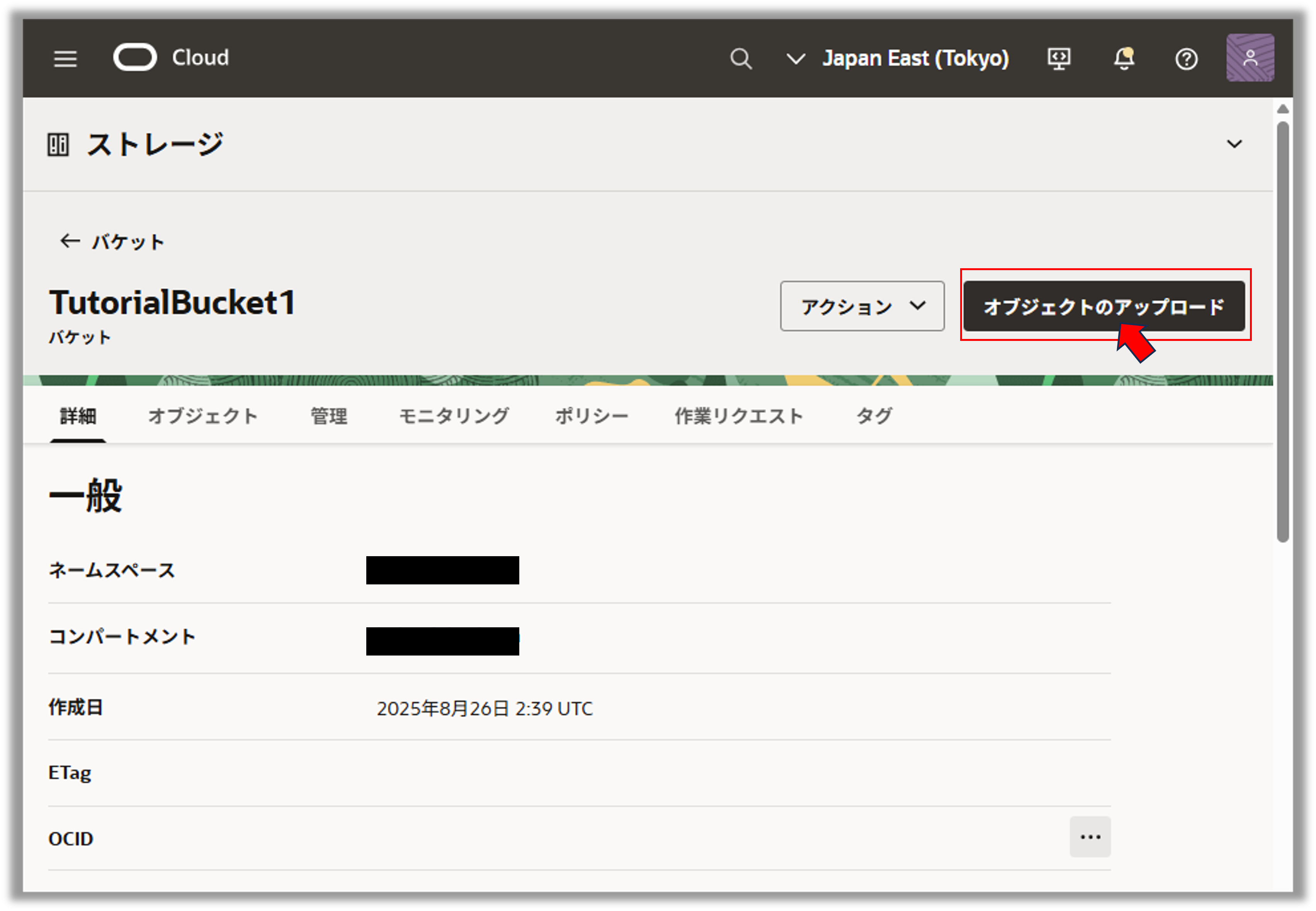
Task: Collapse the ストレージ header chevron
Action: (x=1234, y=144)
